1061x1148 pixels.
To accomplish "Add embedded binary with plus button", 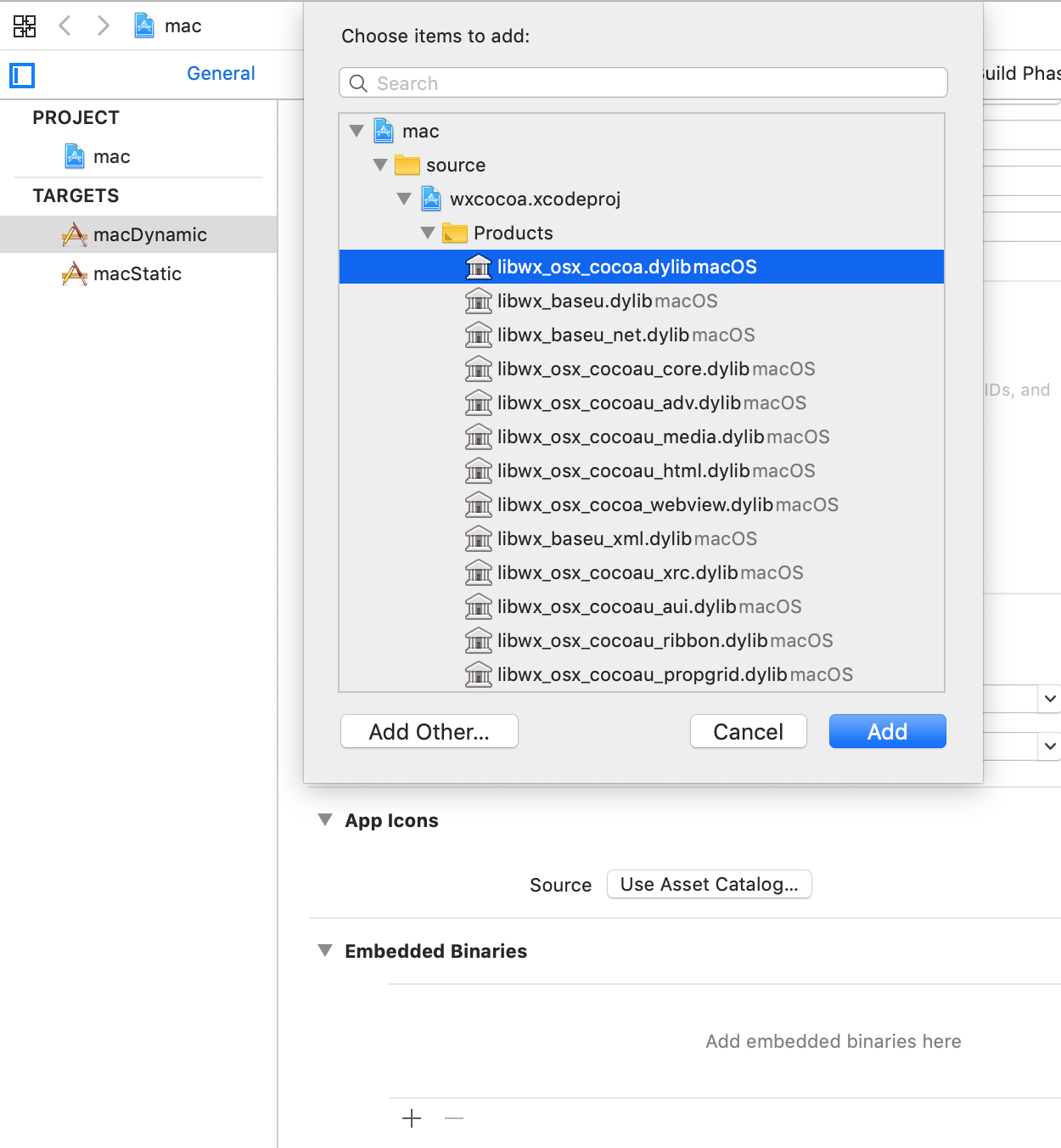I will 412,1118.
